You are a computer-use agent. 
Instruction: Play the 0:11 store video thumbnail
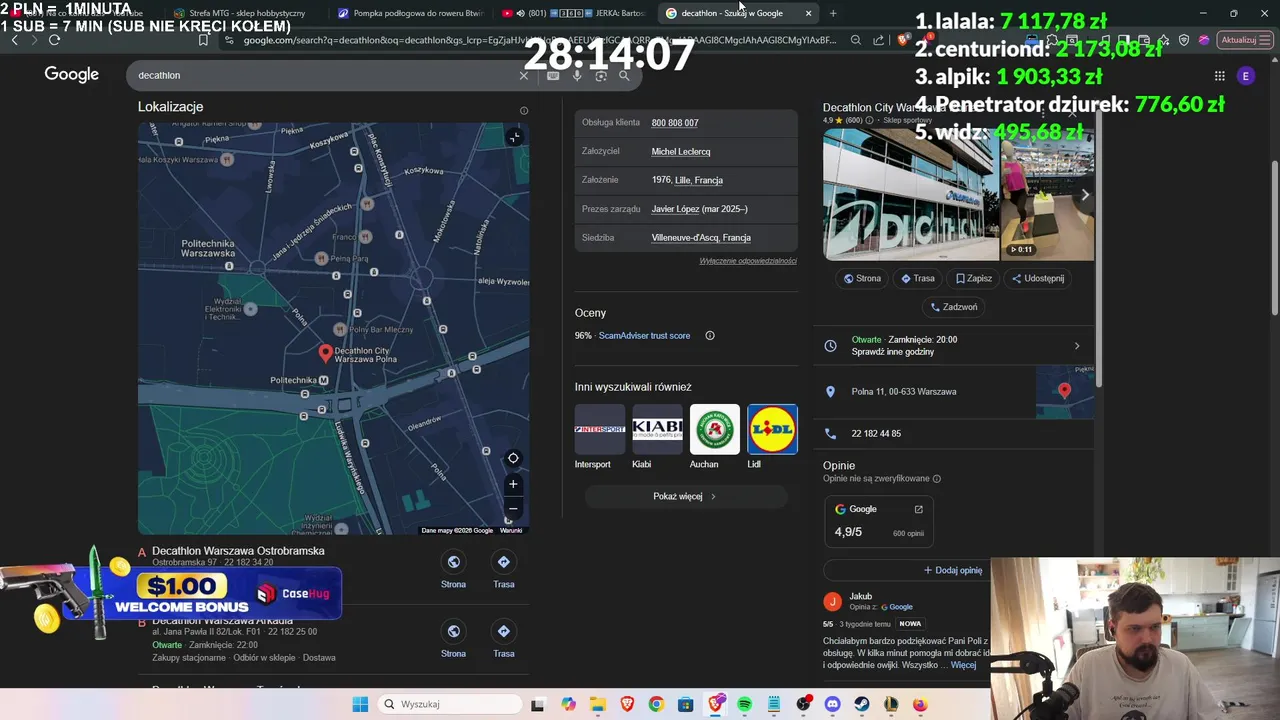(x=1047, y=194)
